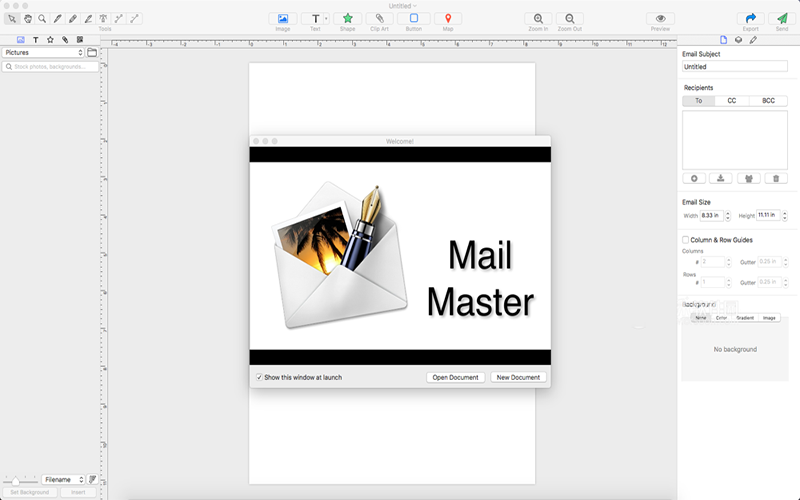Open the document inspector tab
Viewport: 800px width, 500px height.
click(x=723, y=40)
